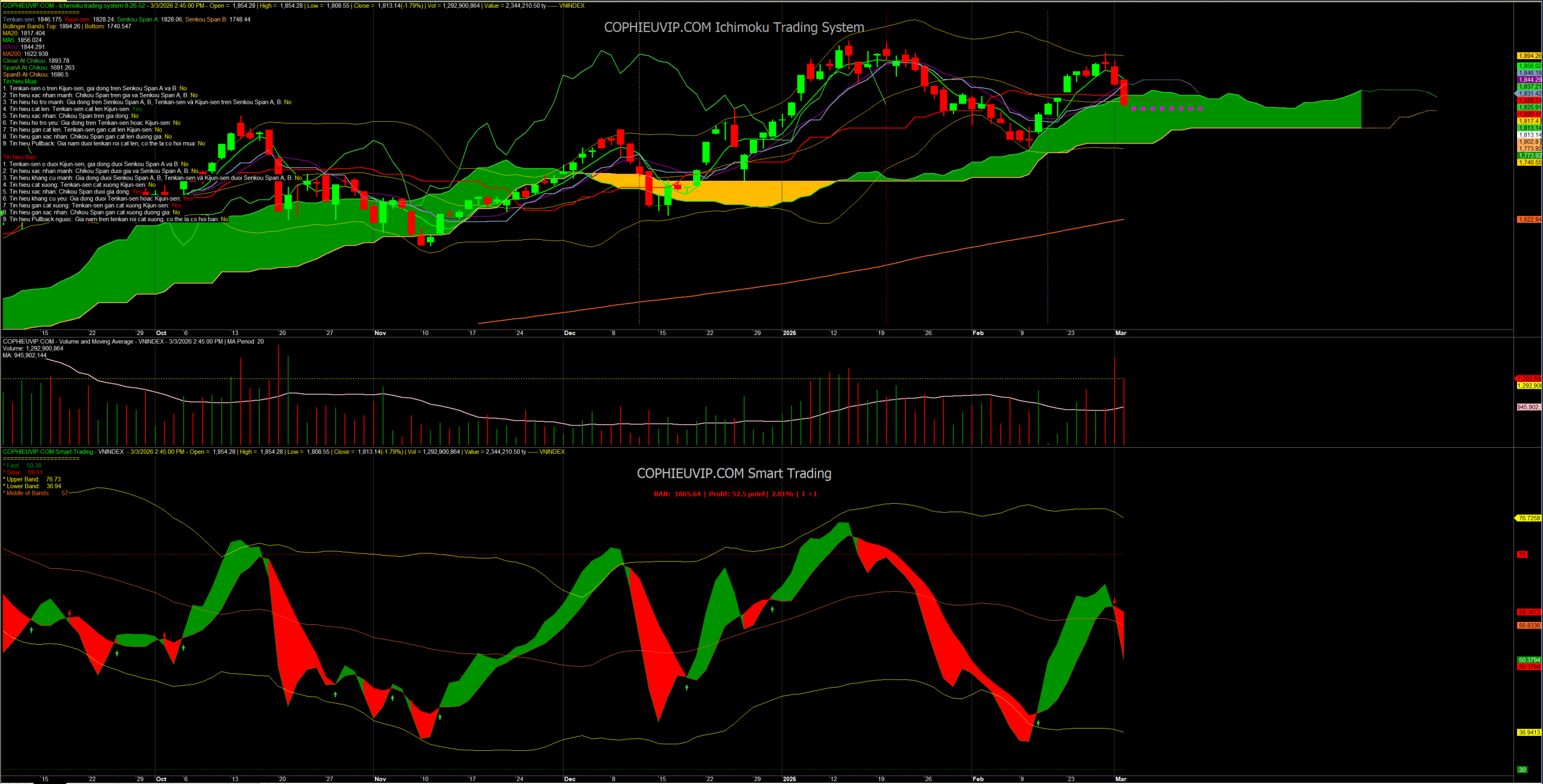Click the orange 1,622.94 MA200 price label
Image resolution: width=1543 pixels, height=784 pixels.
click(1529, 219)
